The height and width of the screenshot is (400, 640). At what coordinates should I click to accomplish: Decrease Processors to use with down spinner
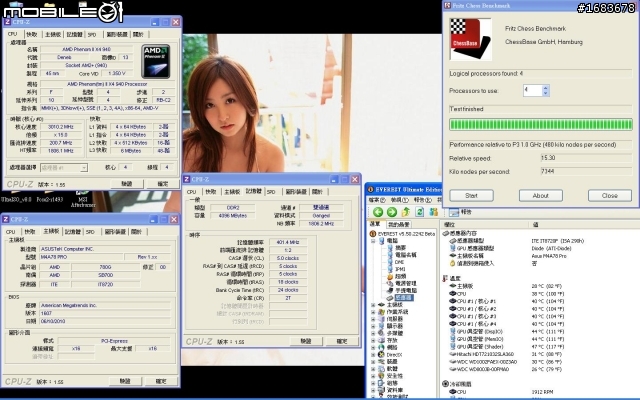pos(545,93)
